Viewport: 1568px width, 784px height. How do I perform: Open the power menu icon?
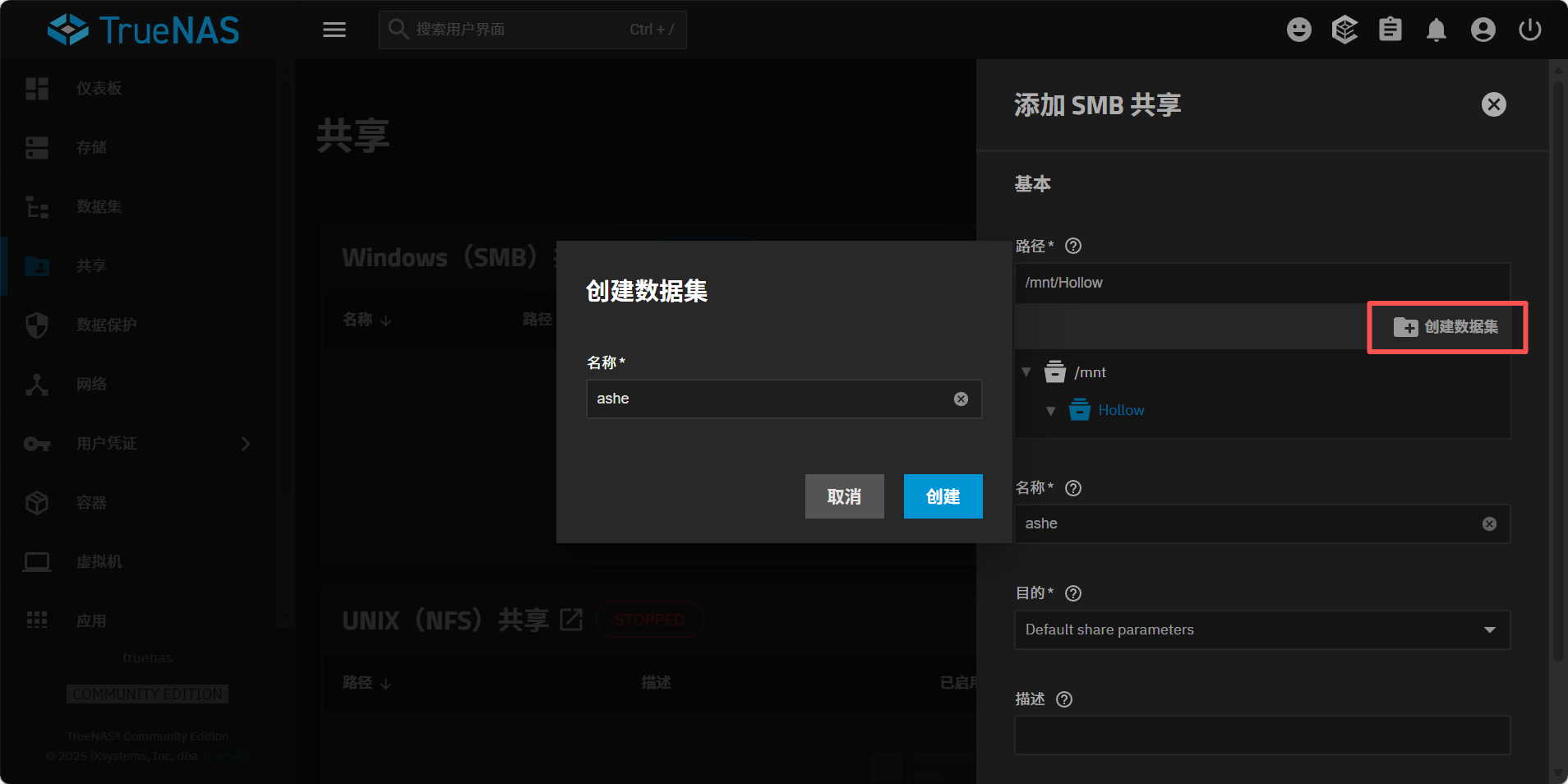tap(1529, 30)
